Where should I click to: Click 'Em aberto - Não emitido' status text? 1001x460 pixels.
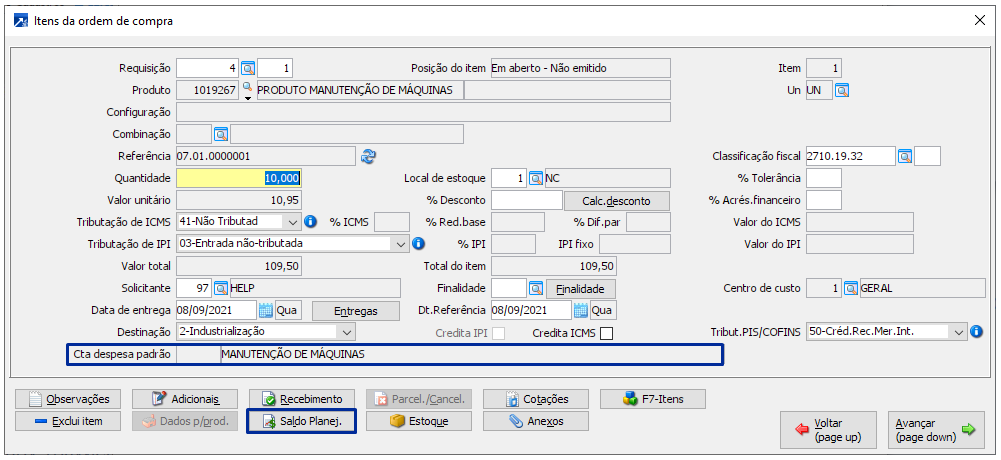point(548,68)
